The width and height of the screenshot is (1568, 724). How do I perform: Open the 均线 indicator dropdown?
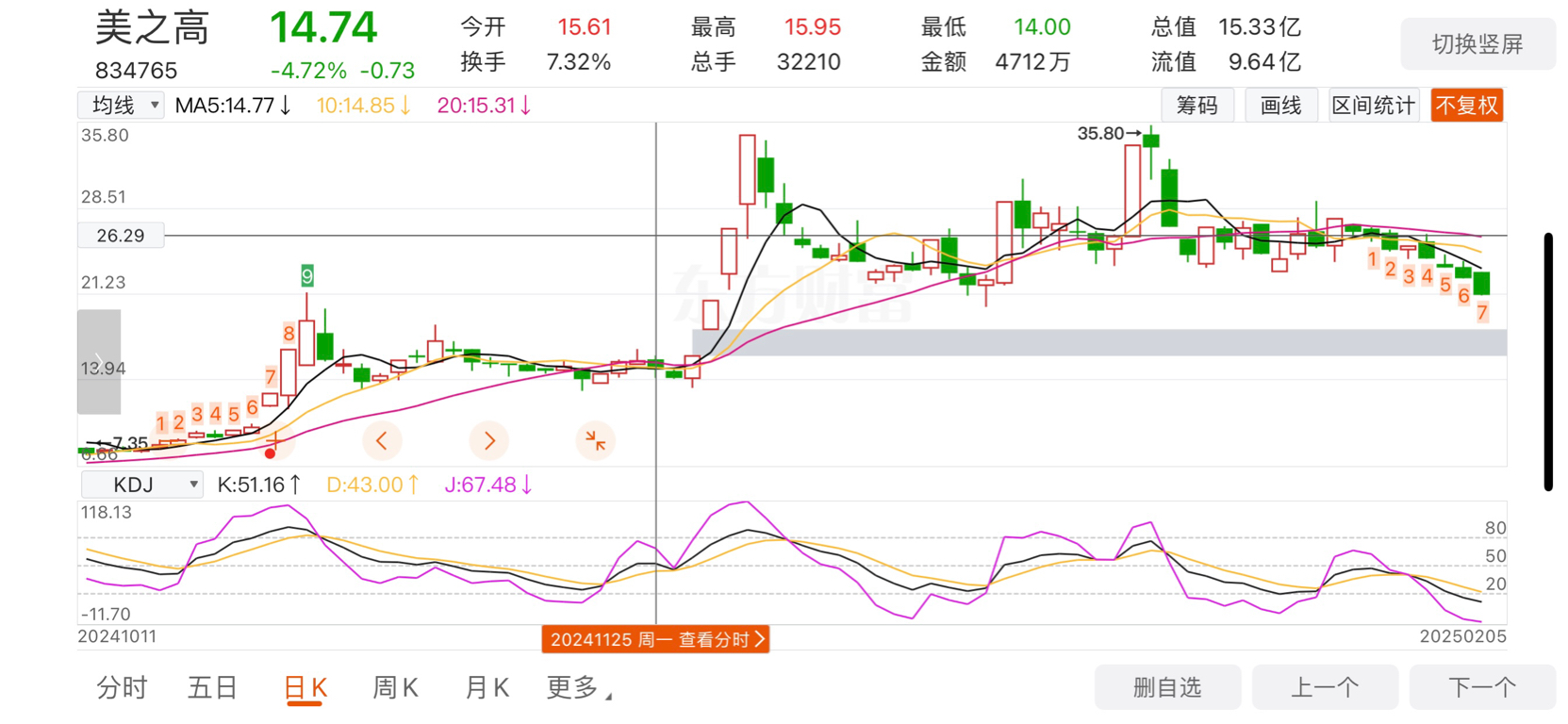click(x=121, y=106)
